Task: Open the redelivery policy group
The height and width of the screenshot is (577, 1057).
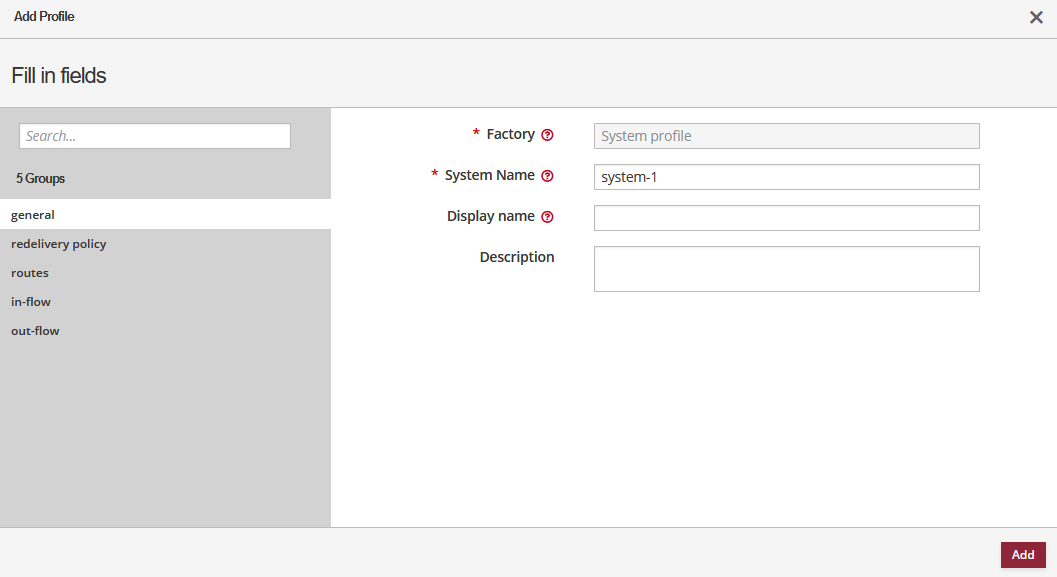Action: click(58, 243)
